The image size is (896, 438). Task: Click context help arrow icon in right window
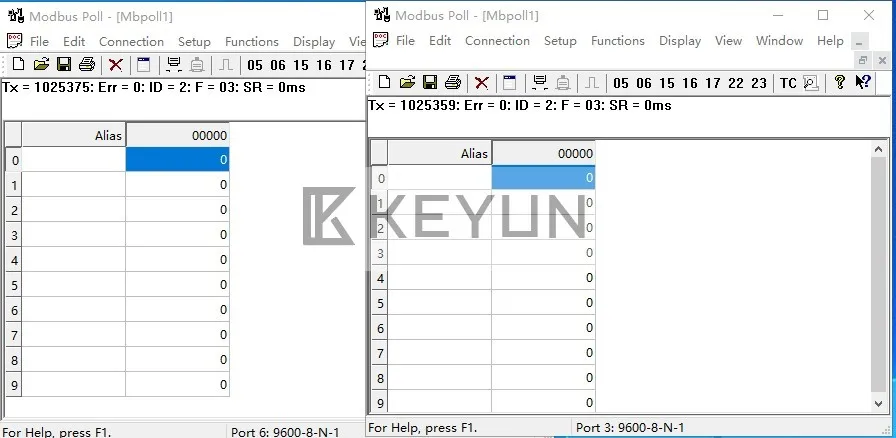point(862,82)
